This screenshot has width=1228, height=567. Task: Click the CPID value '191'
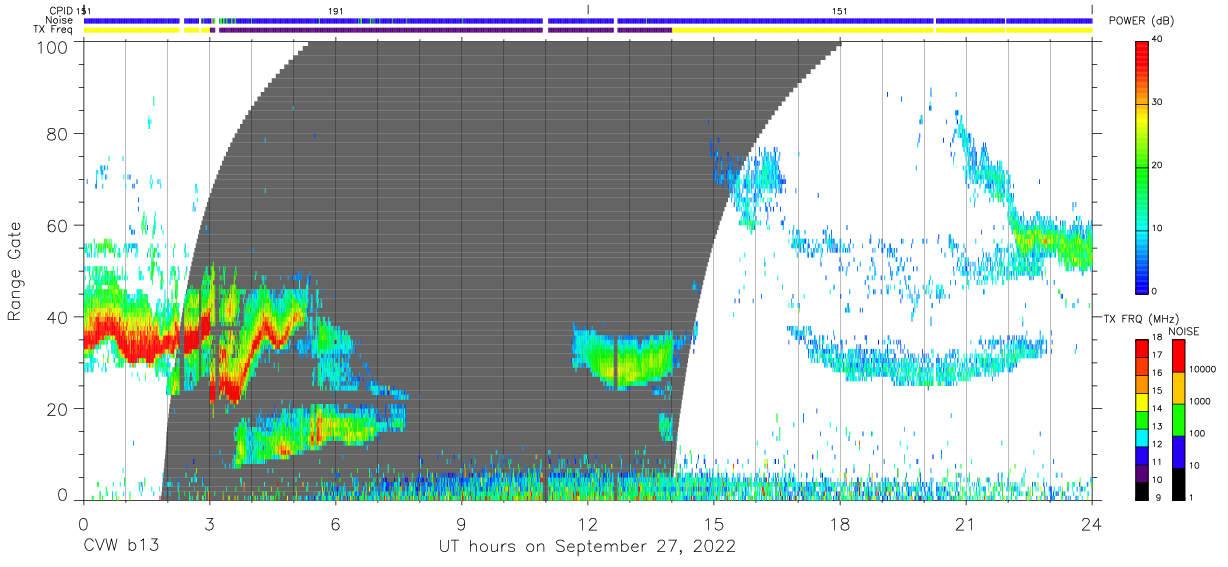336,10
